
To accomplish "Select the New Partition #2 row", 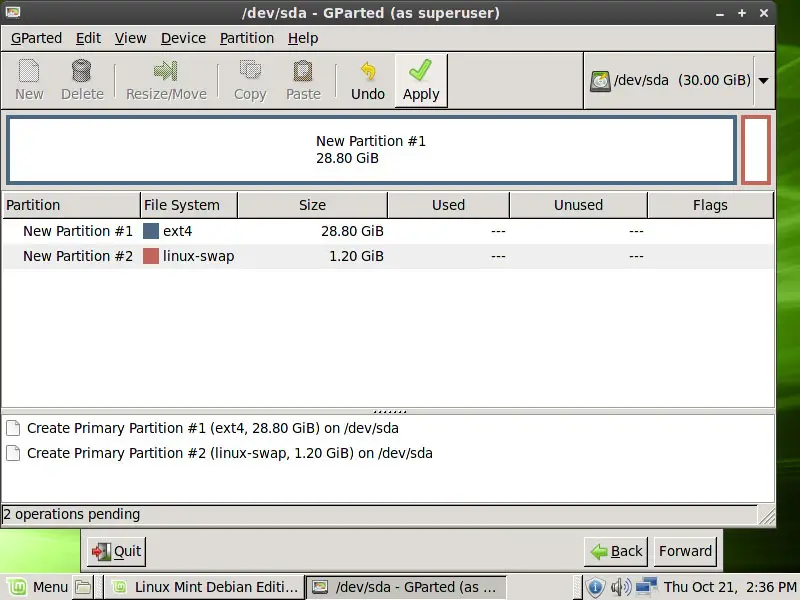I will [x=388, y=256].
